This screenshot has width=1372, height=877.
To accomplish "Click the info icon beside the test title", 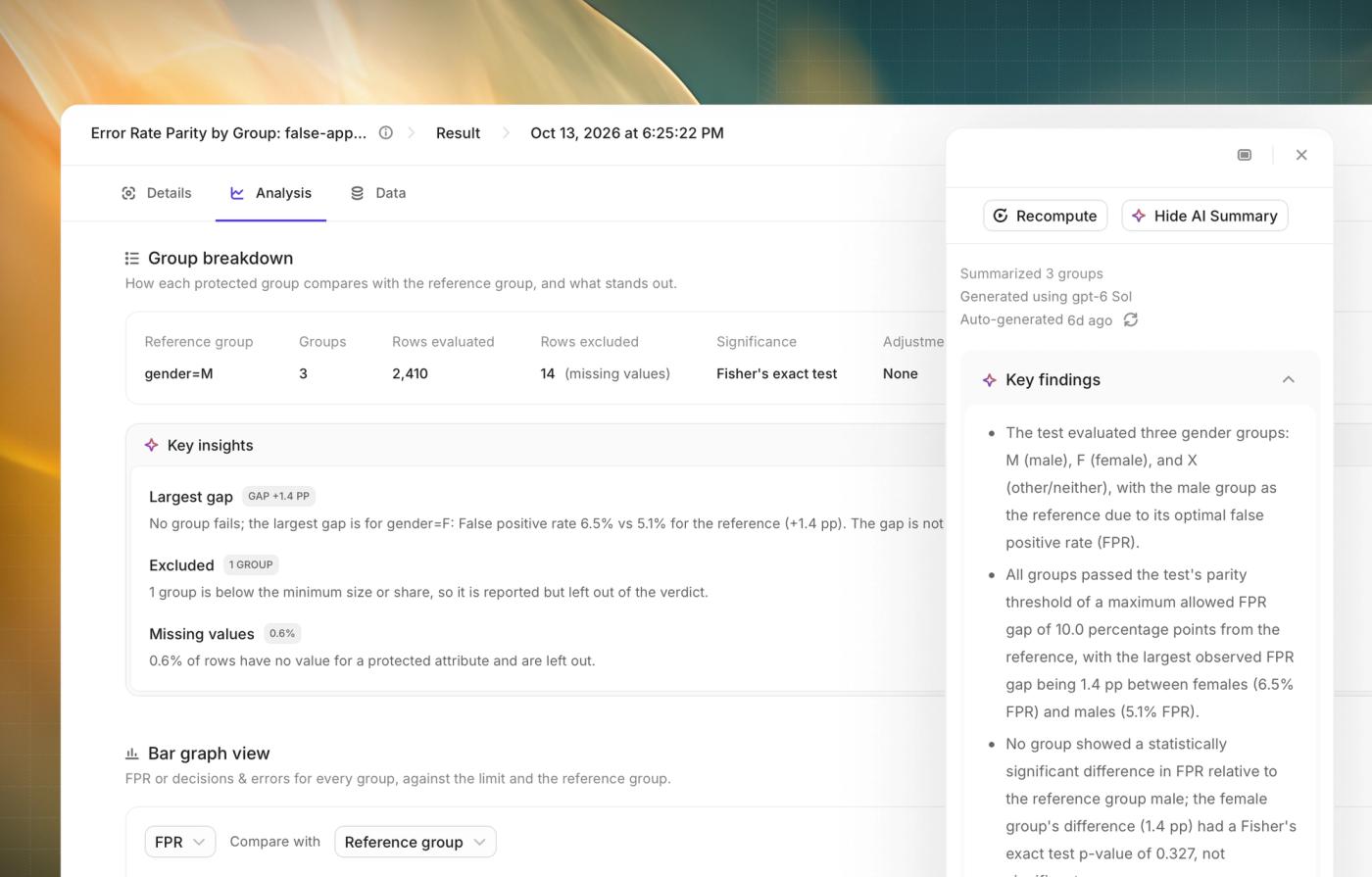I will click(386, 133).
